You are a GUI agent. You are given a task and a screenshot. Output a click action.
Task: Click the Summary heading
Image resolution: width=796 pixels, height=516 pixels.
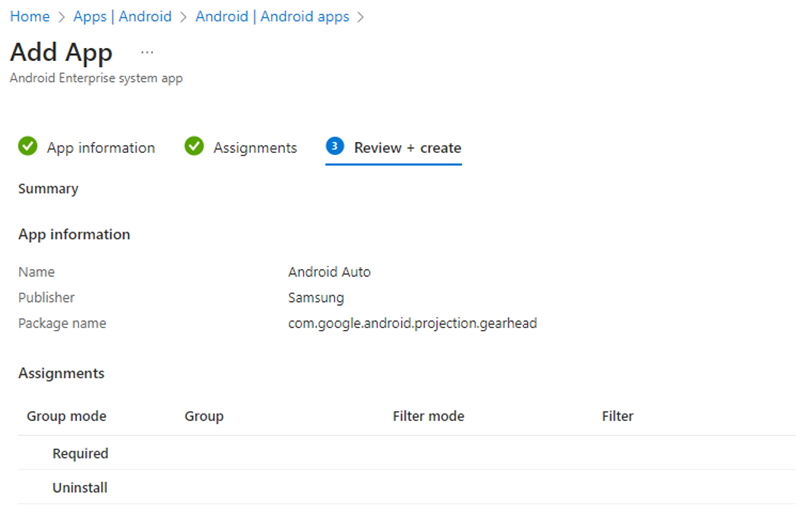pos(48,189)
